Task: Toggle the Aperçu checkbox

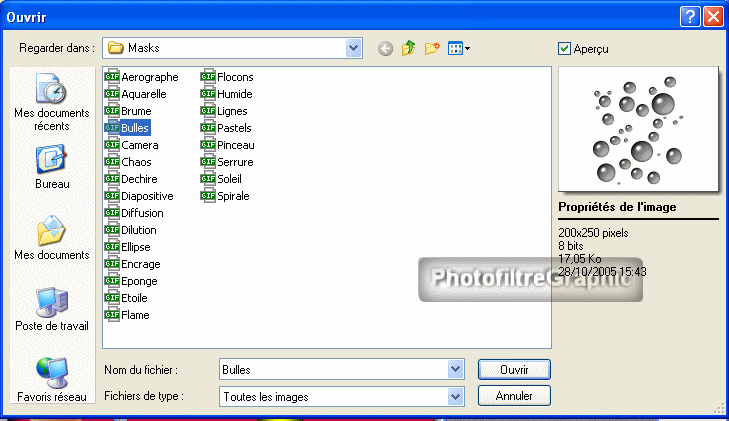Action: (565, 48)
